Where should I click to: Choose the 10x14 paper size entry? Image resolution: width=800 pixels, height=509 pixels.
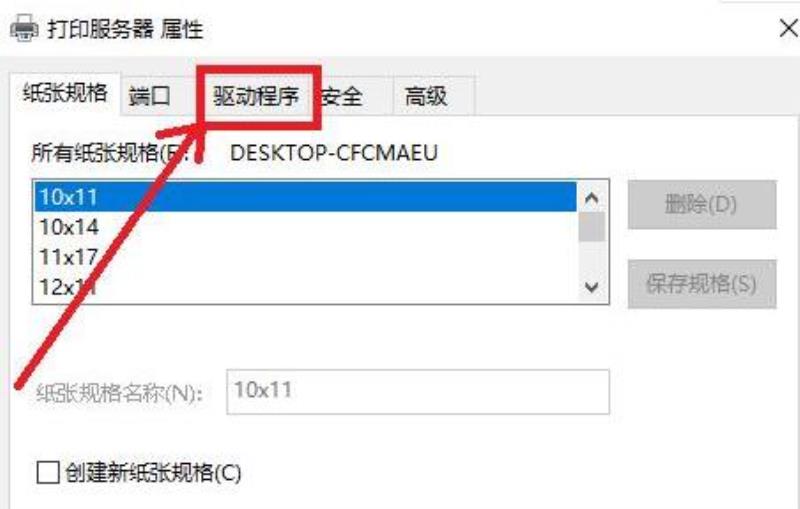(305, 227)
